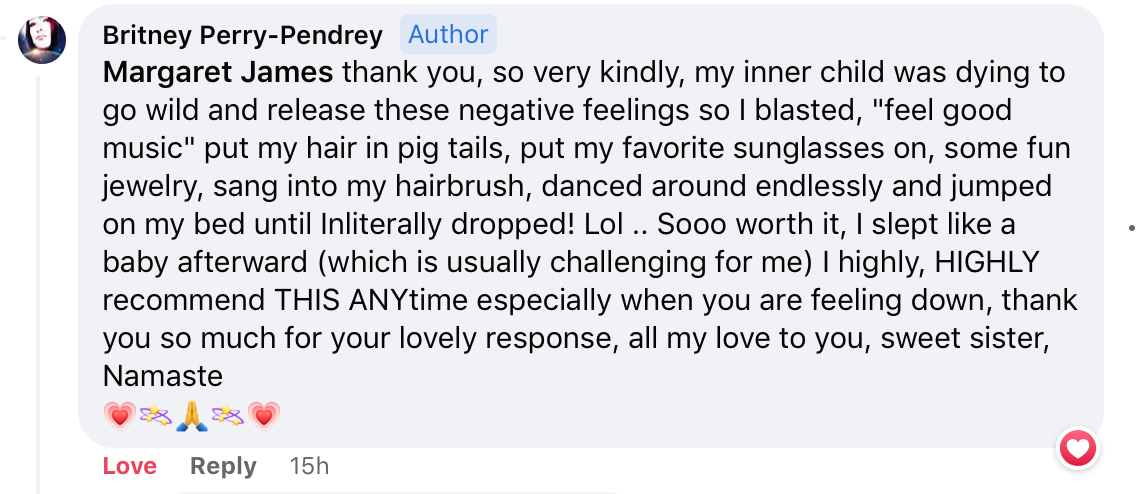The width and height of the screenshot is (1136, 494).
Task: Open Britney Perry-Pendrey's profile name link
Action: [x=243, y=36]
